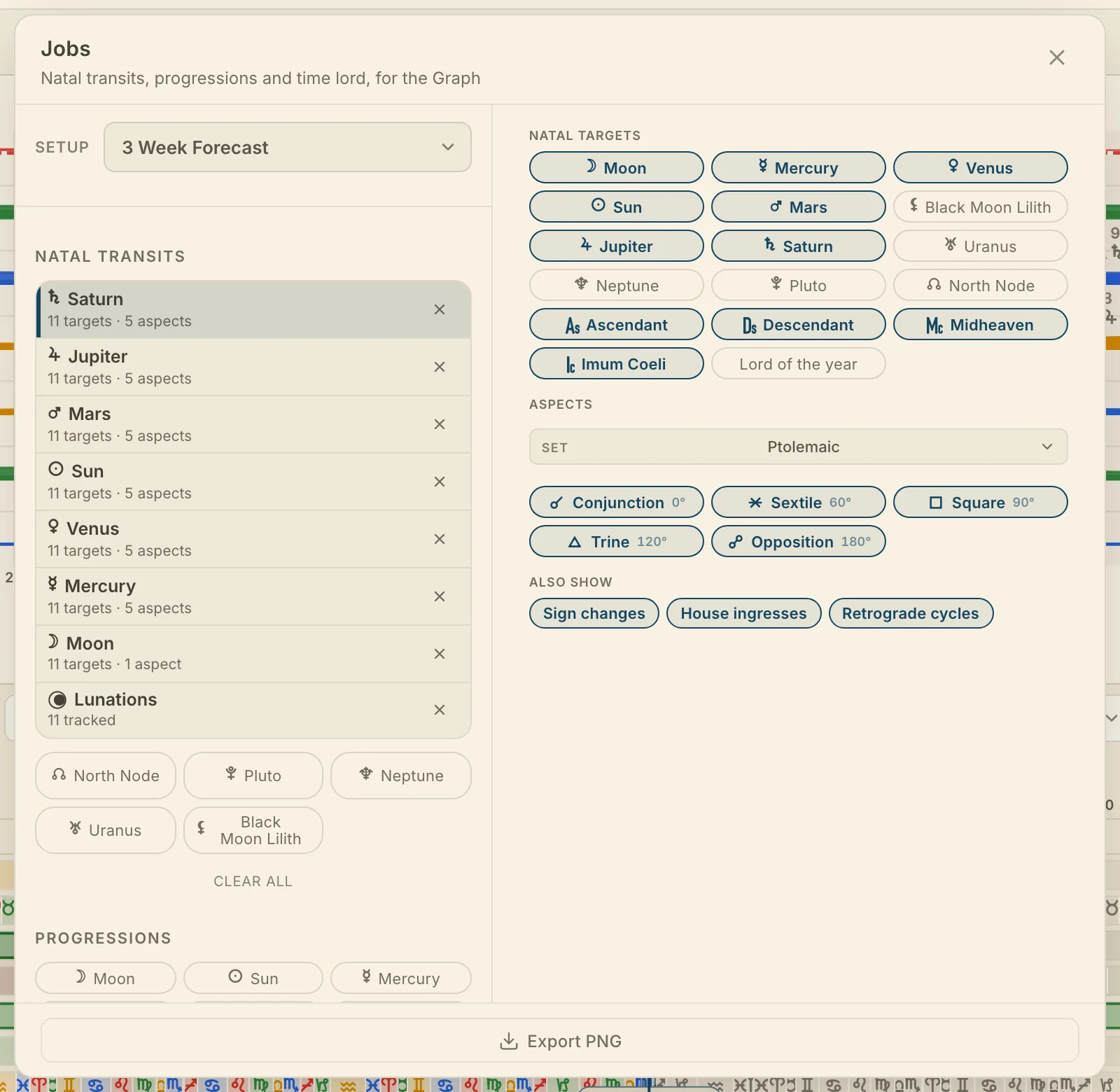Screen dimensions: 1120x1092
Task: Enable Lord of the year target
Action: (x=799, y=363)
